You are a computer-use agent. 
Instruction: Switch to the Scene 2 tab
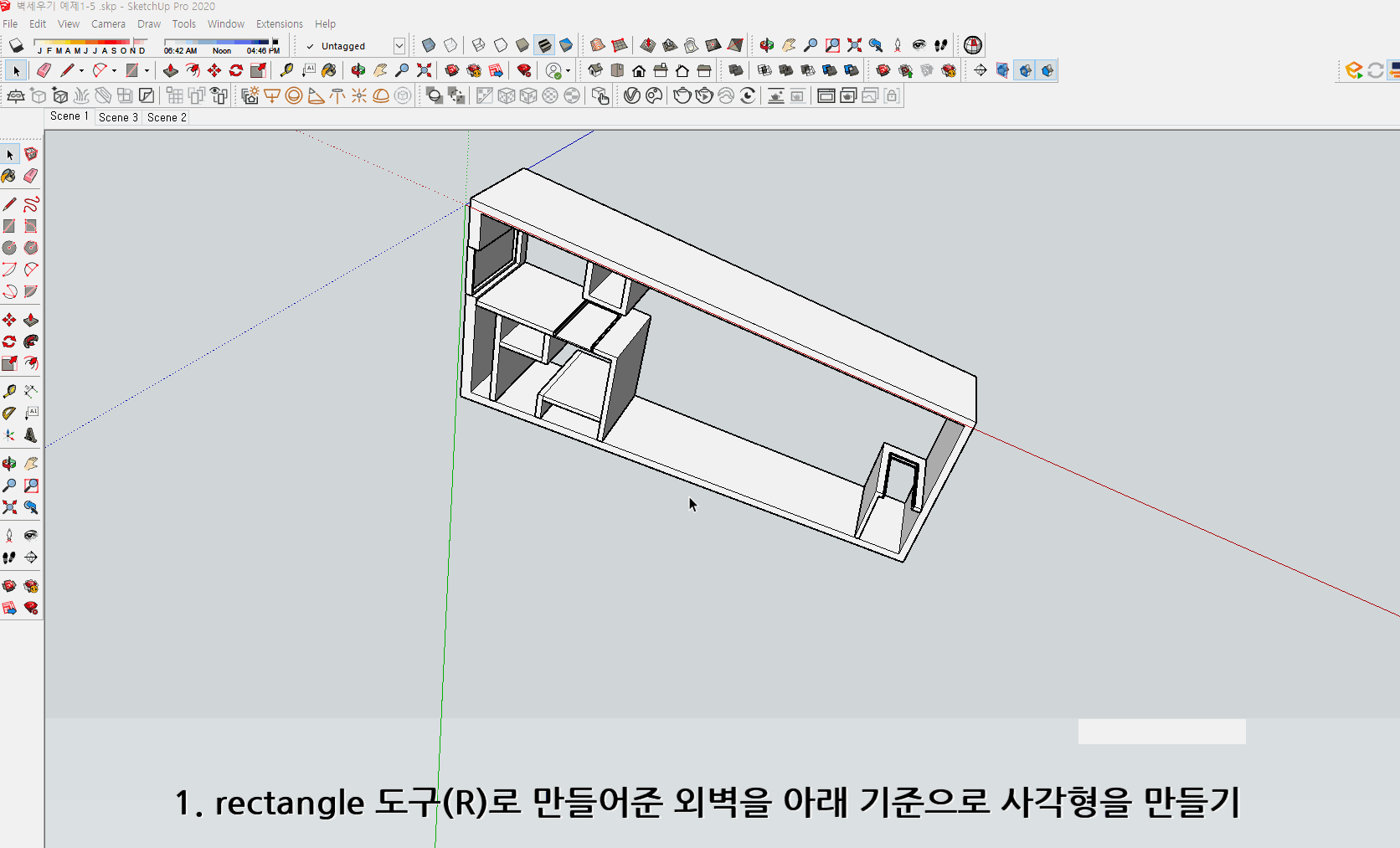[166, 117]
